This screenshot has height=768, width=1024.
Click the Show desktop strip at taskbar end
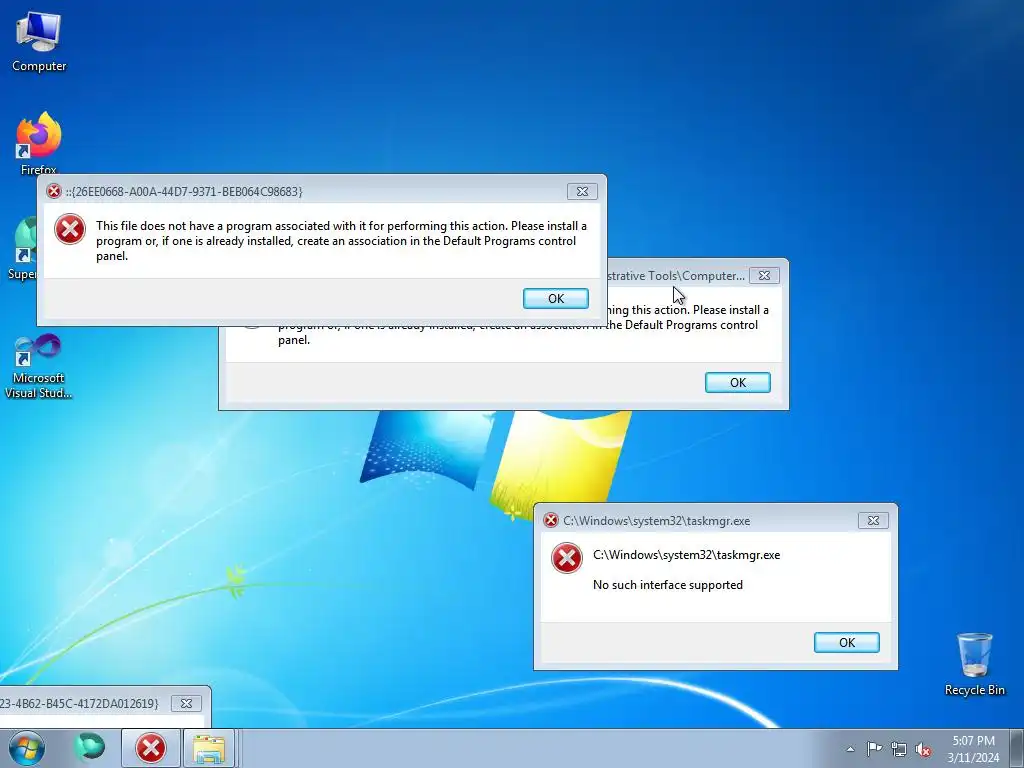[x=1017, y=748]
